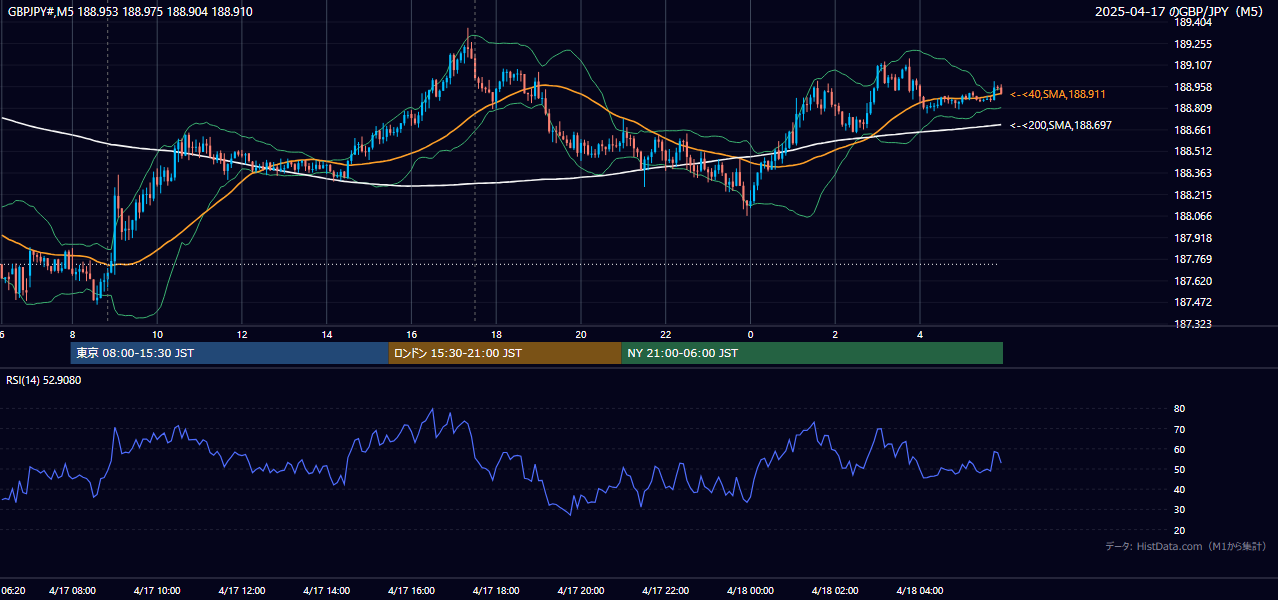Select the 東京 08:00-15:30 JST session bar
The width and height of the screenshot is (1278, 600).
pyautogui.click(x=229, y=353)
